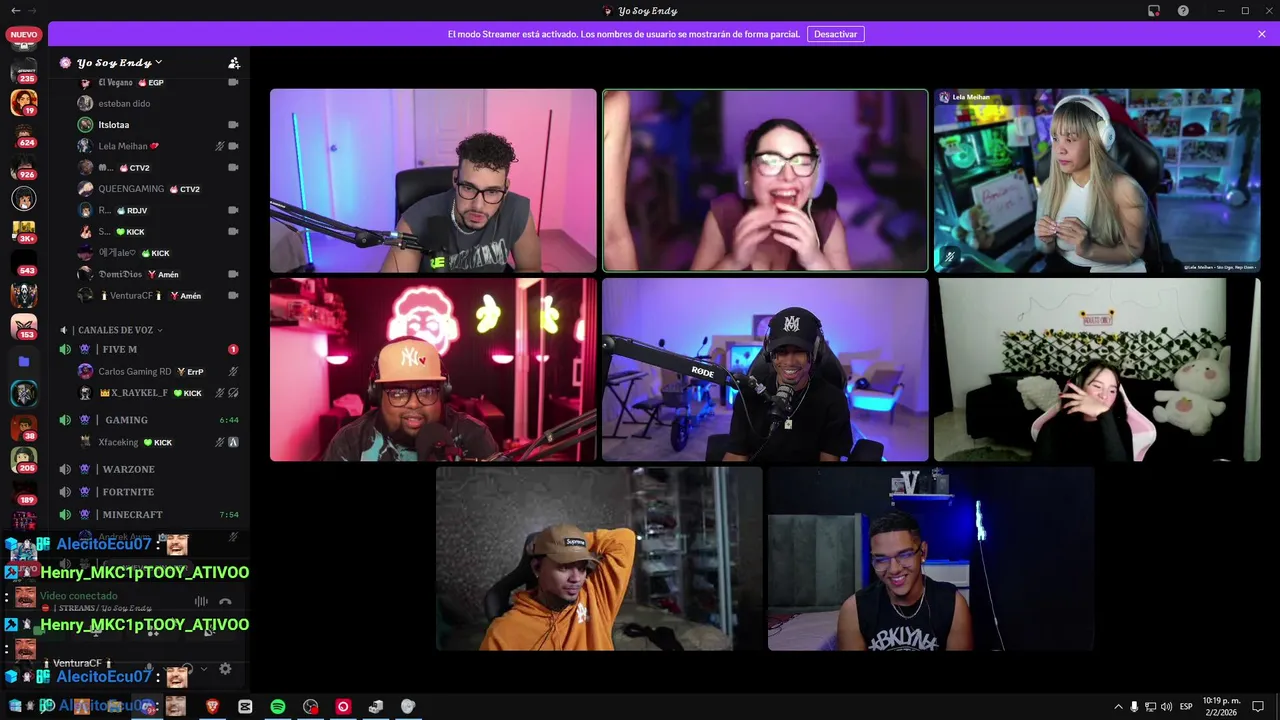Click the muted mic icon beside Lela Meihan
Viewport: 1280px width, 720px height.
220,146
